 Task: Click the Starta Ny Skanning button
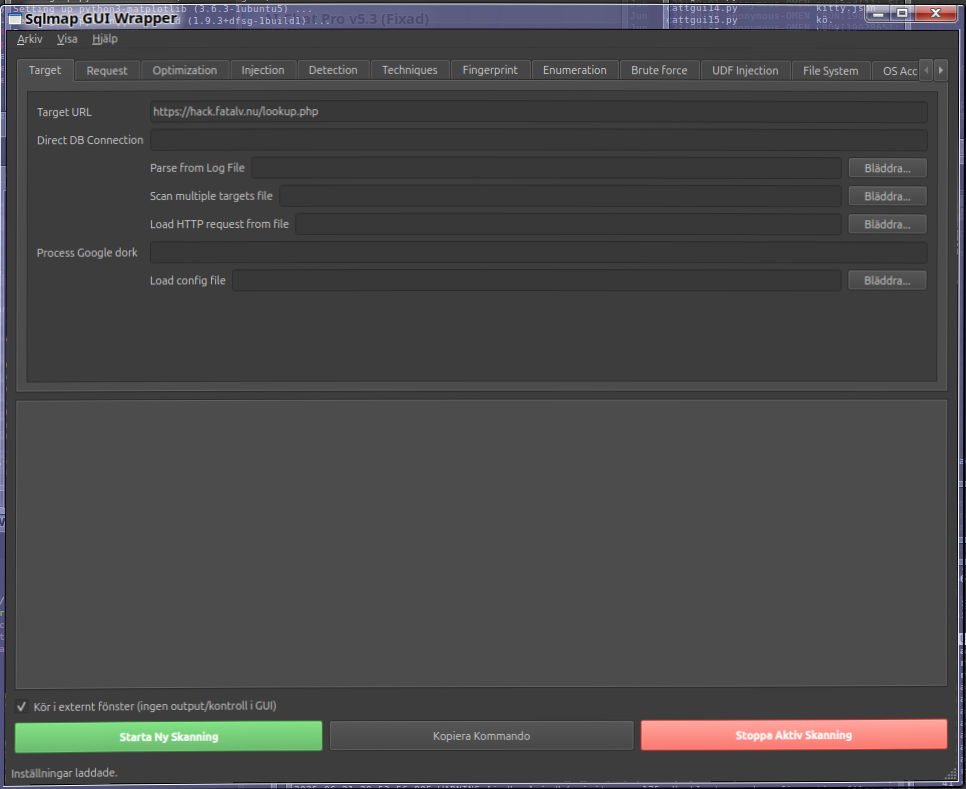coord(167,735)
